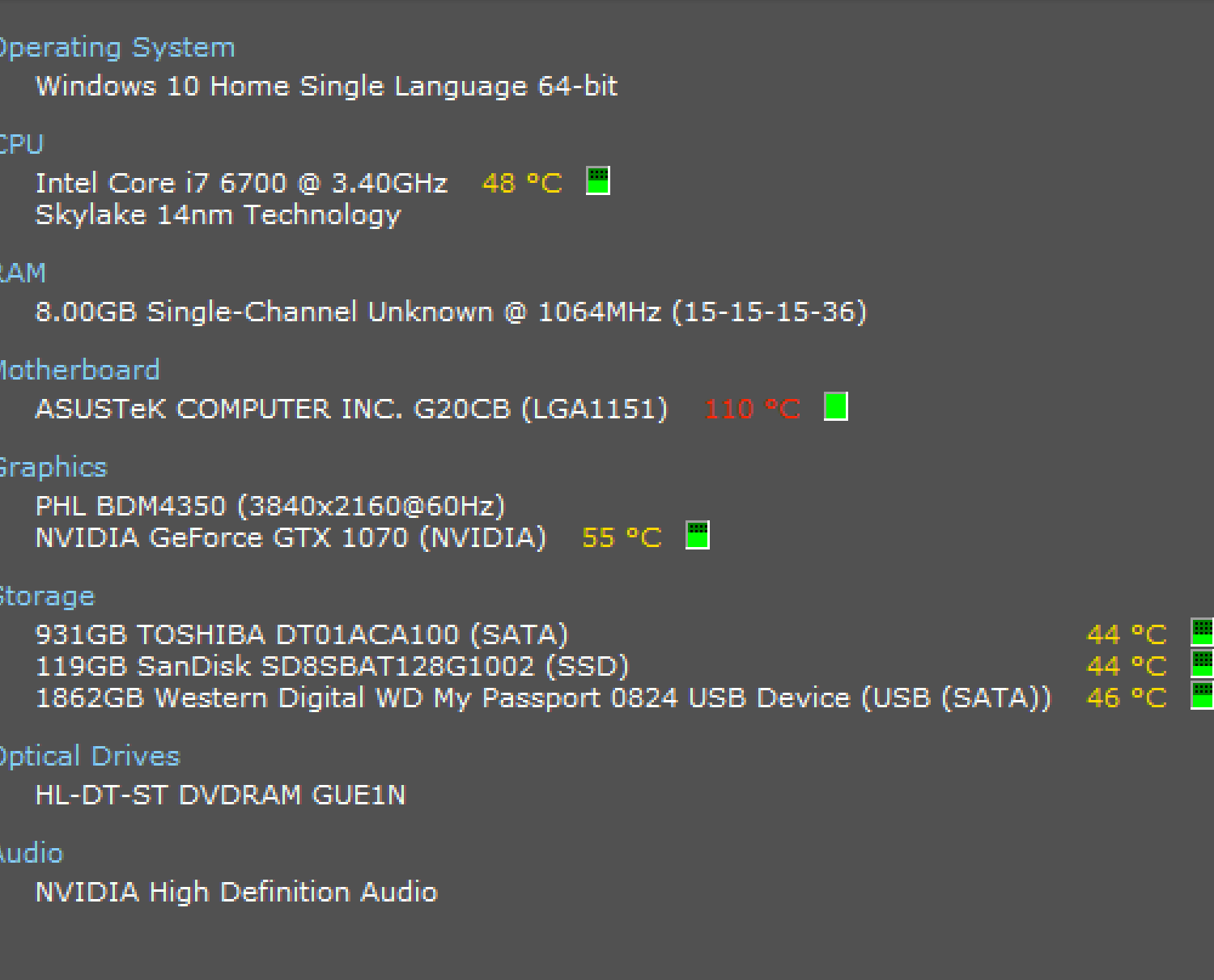Click the 48 °C CPU temperature reading

click(x=522, y=183)
